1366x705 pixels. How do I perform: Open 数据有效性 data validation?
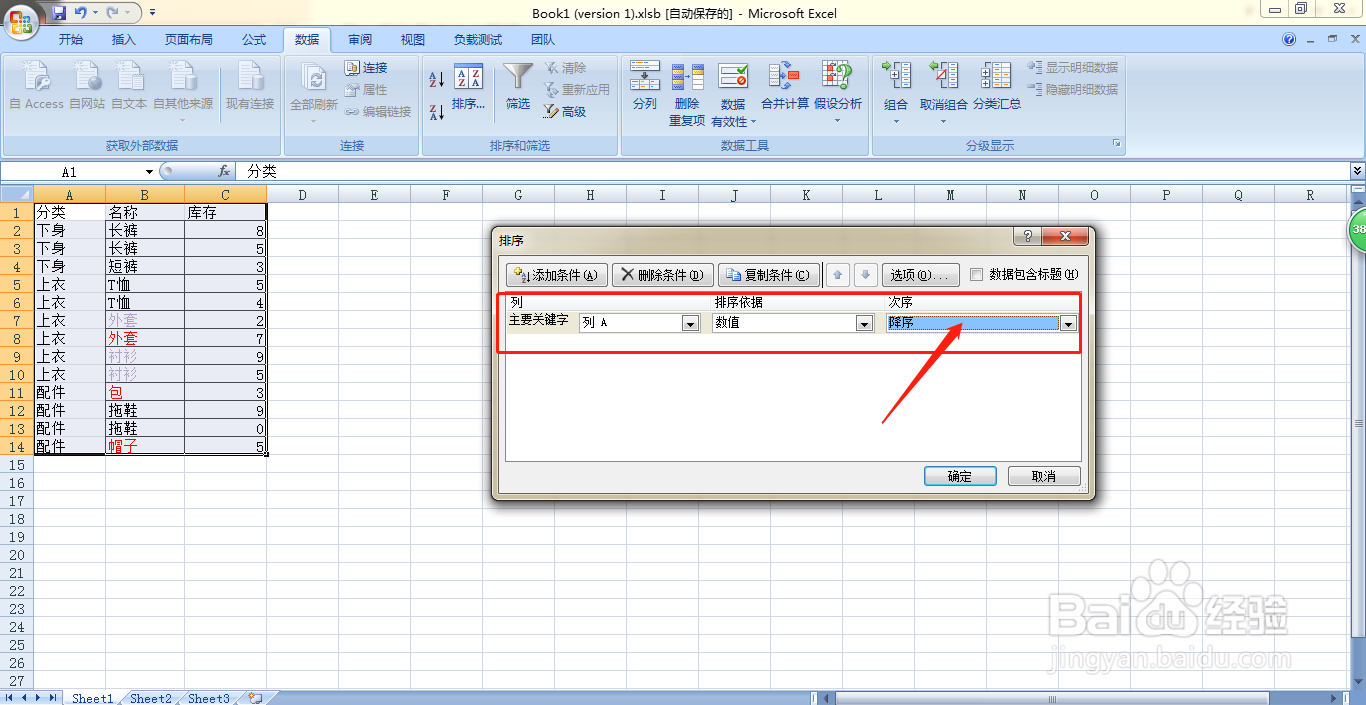(x=733, y=94)
